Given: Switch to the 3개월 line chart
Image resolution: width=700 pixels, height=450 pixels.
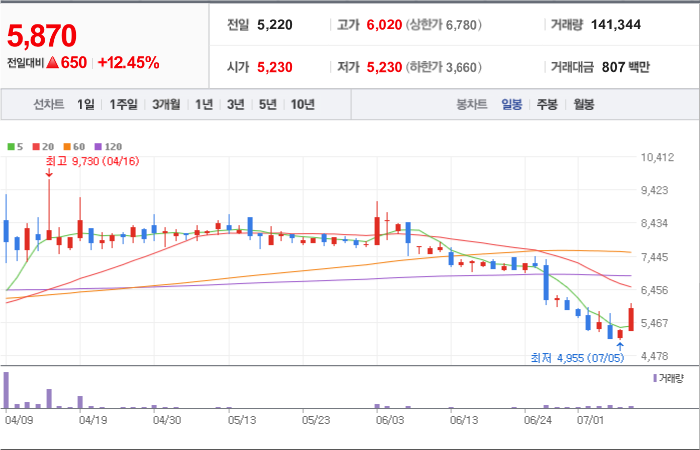Looking at the screenshot, I should (x=166, y=104).
